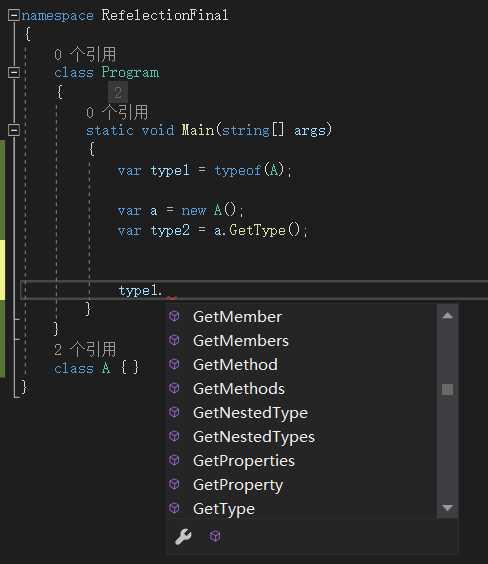Image resolution: width=488 pixels, height=564 pixels.
Task: Collapse the class Program block
Action: [14, 72]
